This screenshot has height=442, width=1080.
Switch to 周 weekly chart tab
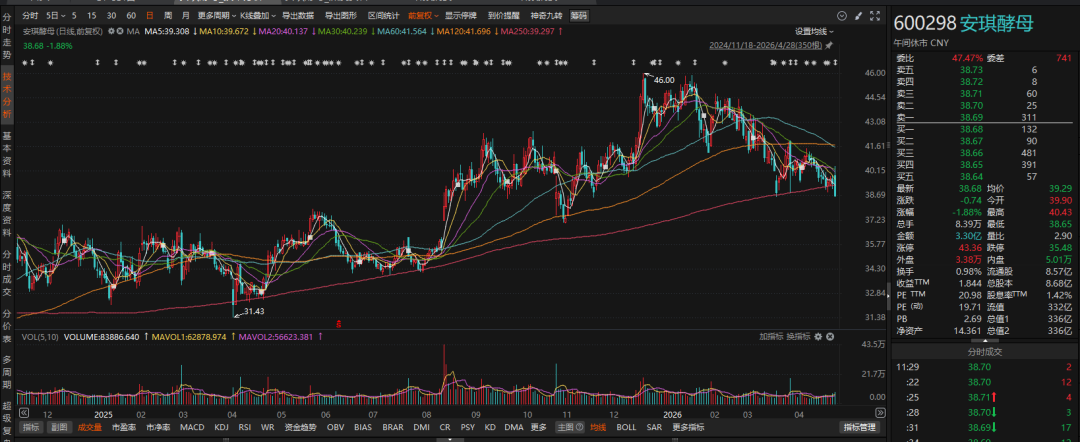(167, 17)
